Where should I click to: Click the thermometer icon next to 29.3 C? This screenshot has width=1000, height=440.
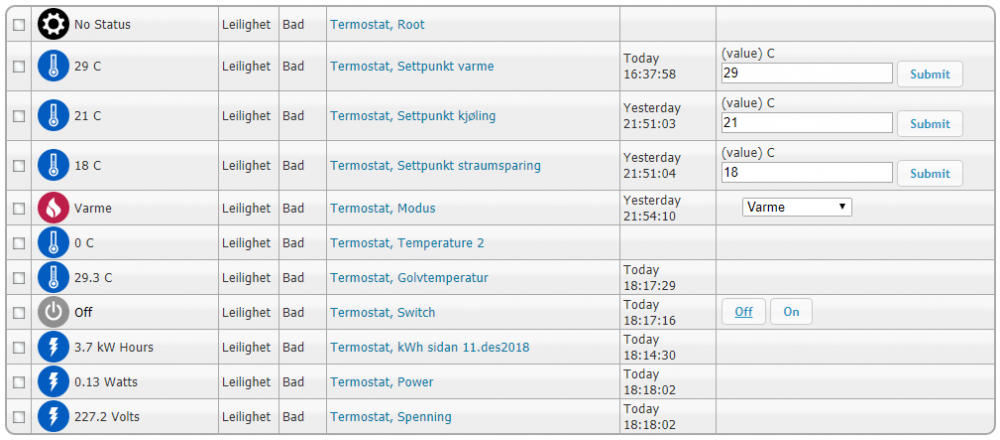click(x=54, y=278)
